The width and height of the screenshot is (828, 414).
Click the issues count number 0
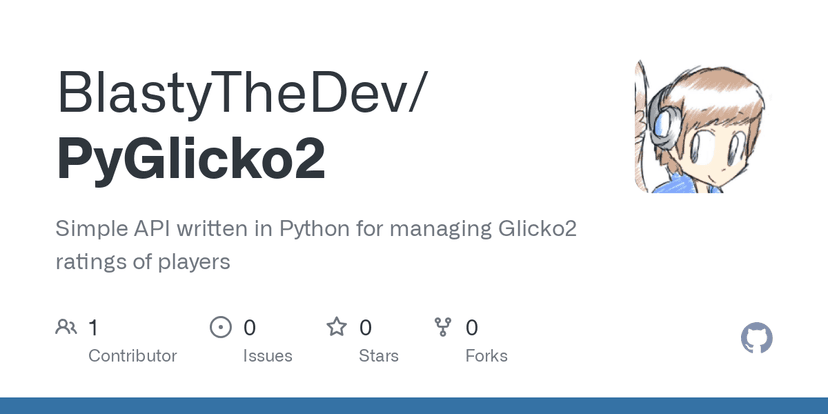250,327
